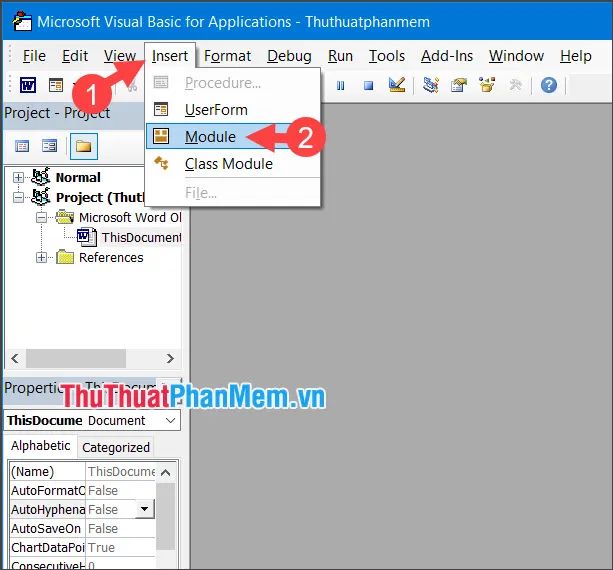
Task: Select Microsoft Word Objects folder label
Action: pyautogui.click(x=130, y=217)
